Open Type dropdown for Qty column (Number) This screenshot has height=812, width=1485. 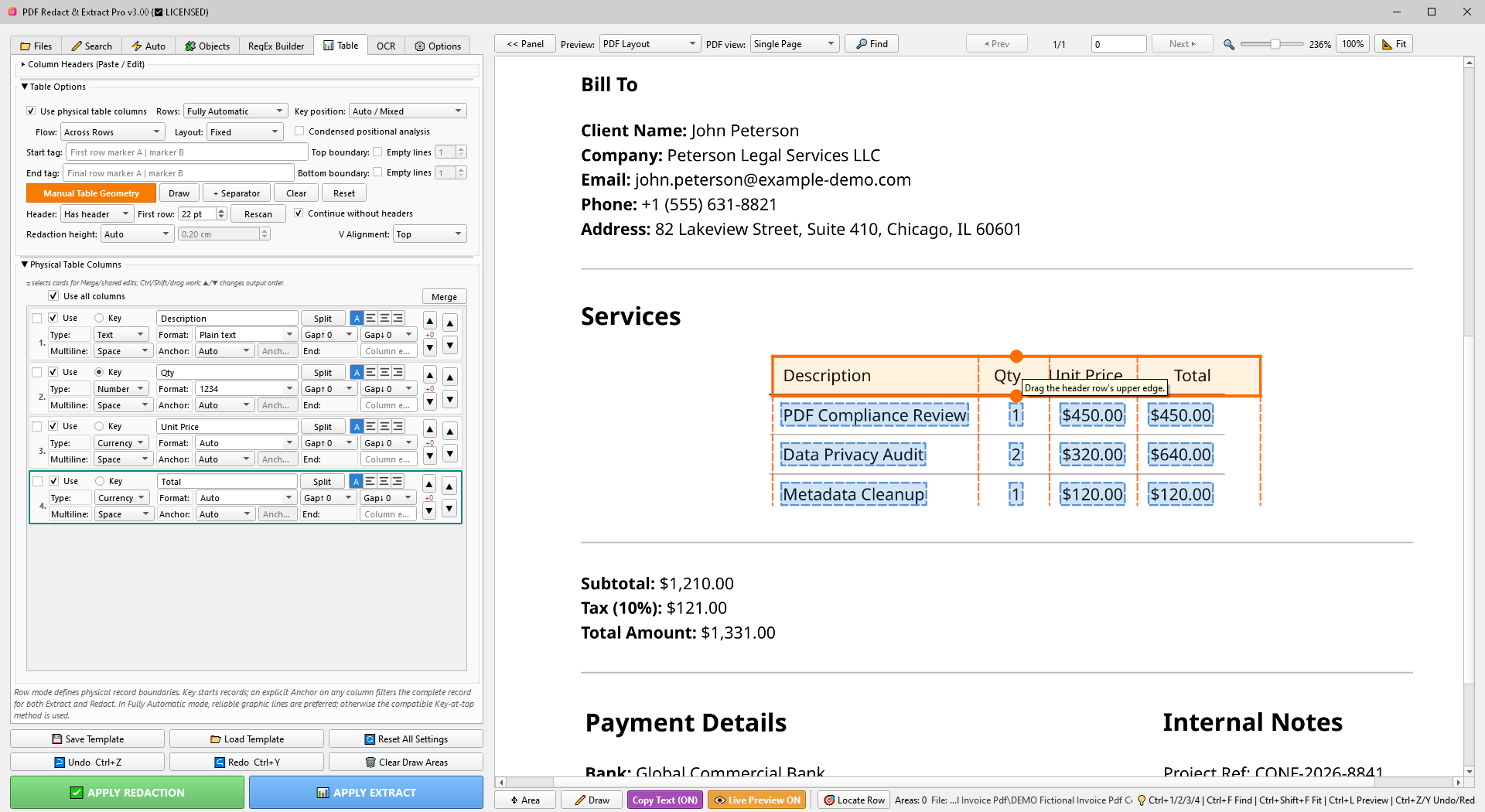click(x=121, y=389)
